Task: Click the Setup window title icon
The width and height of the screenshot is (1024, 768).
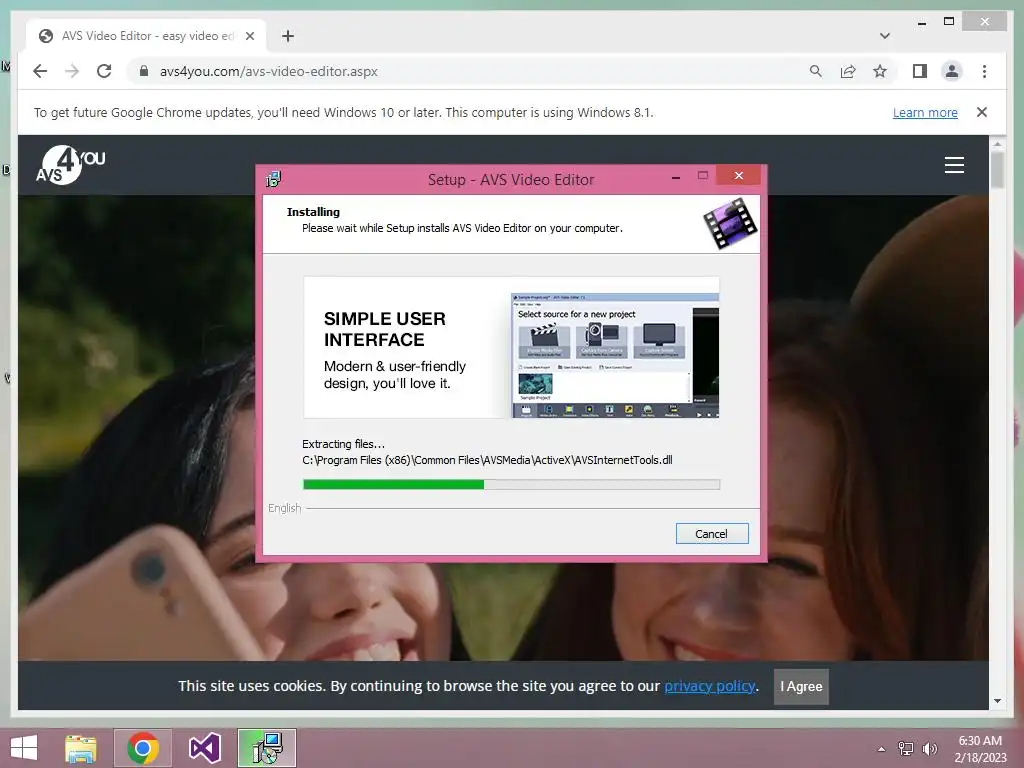Action: pyautogui.click(x=273, y=179)
